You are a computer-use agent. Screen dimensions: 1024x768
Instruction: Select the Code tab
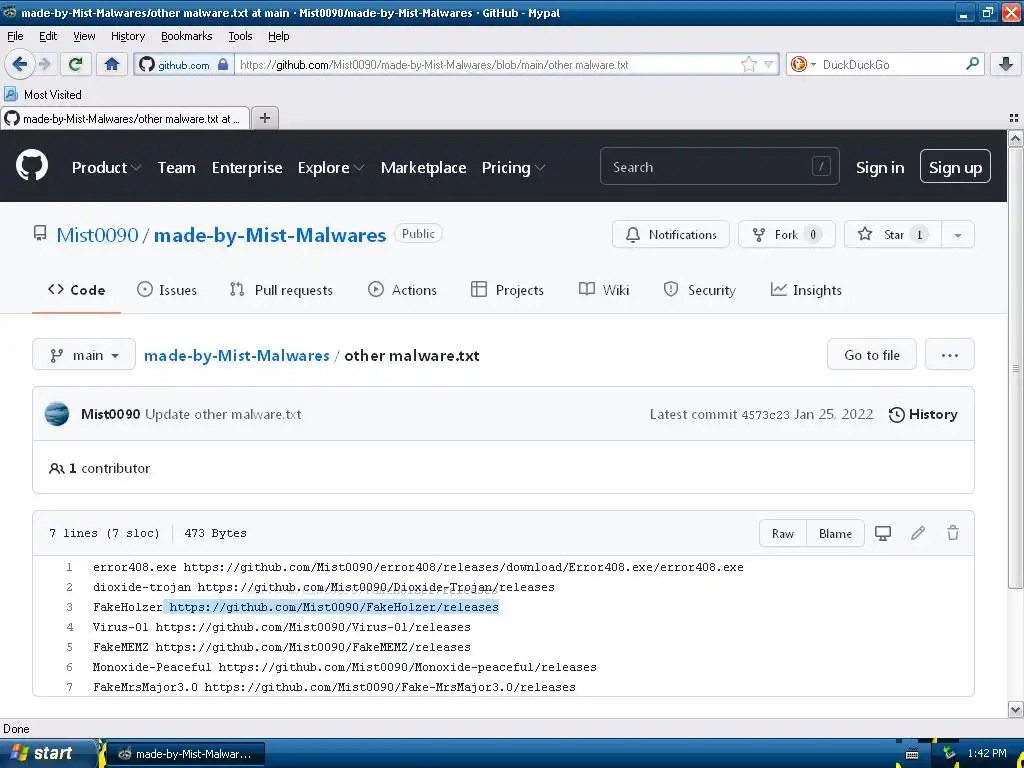coord(76,290)
